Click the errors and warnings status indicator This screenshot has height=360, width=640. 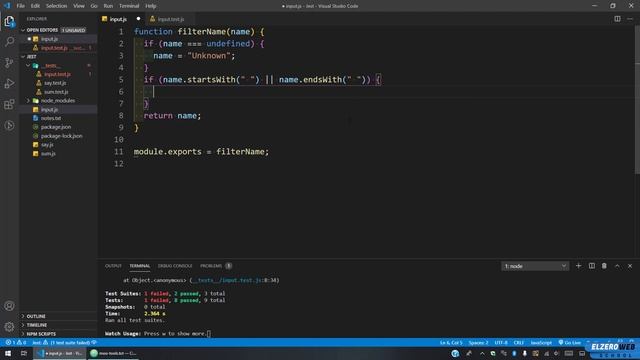coord(16,342)
